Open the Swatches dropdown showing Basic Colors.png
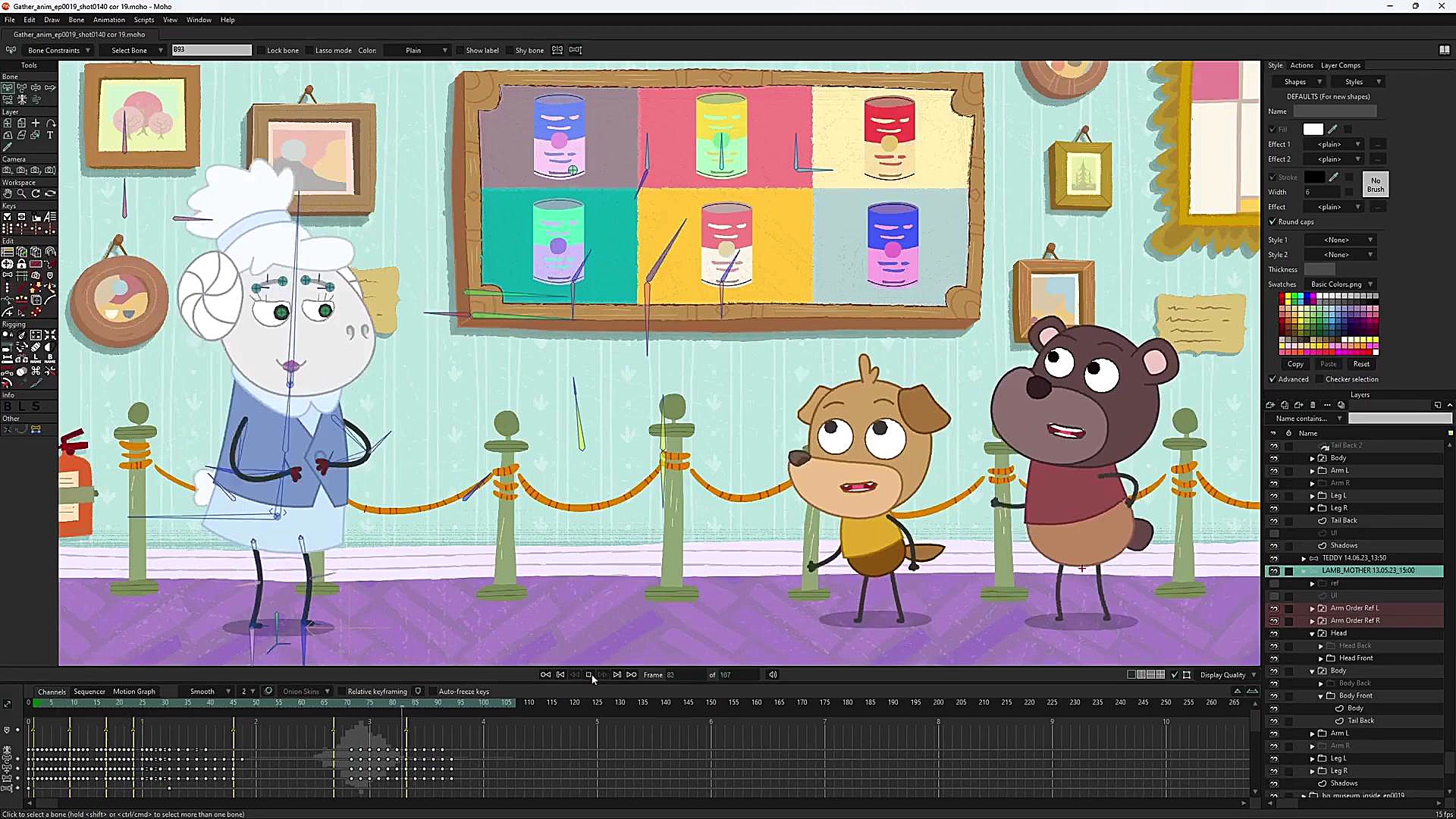1456x819 pixels. click(1341, 284)
